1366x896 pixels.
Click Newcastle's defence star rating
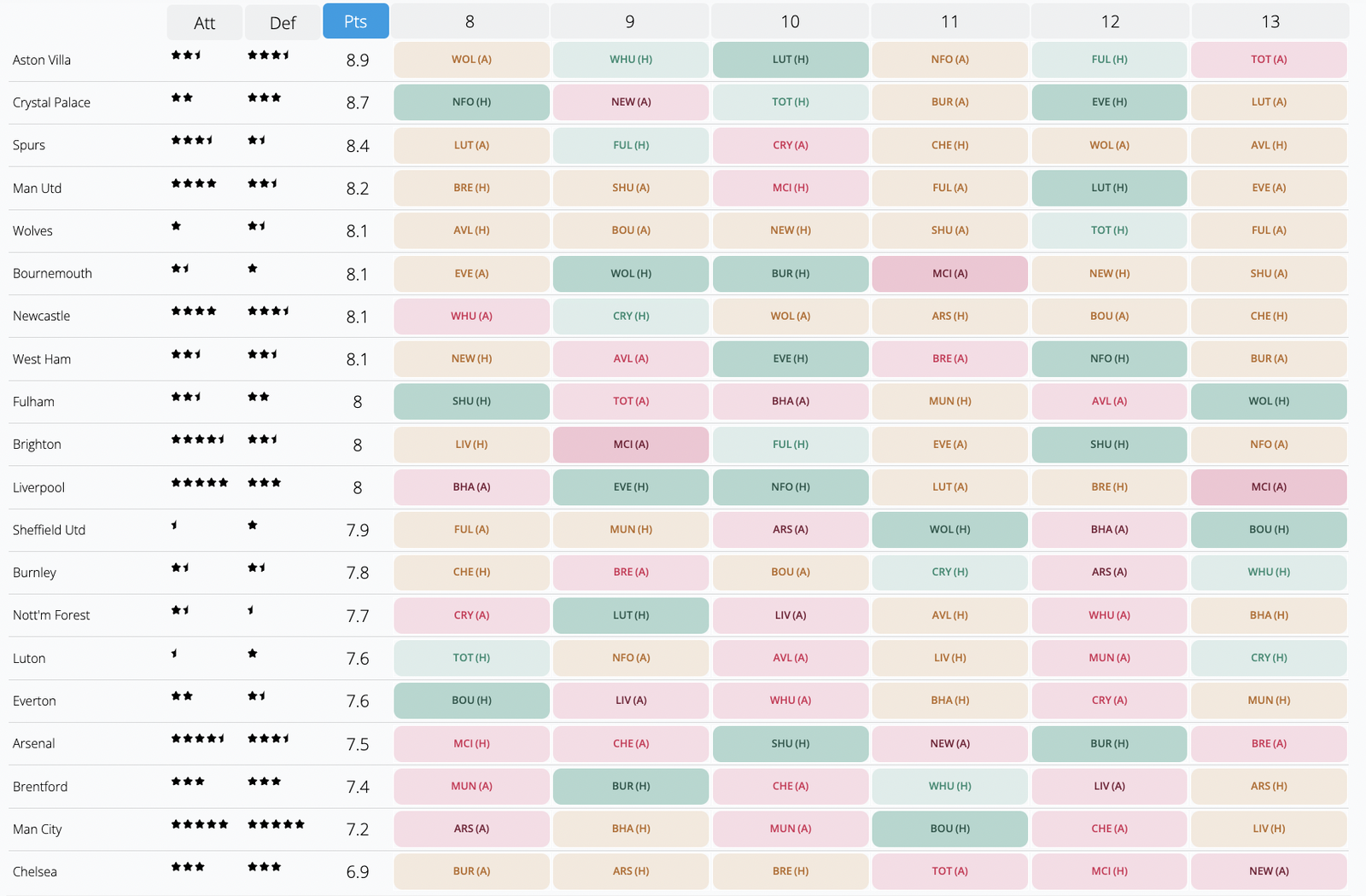click(x=267, y=311)
